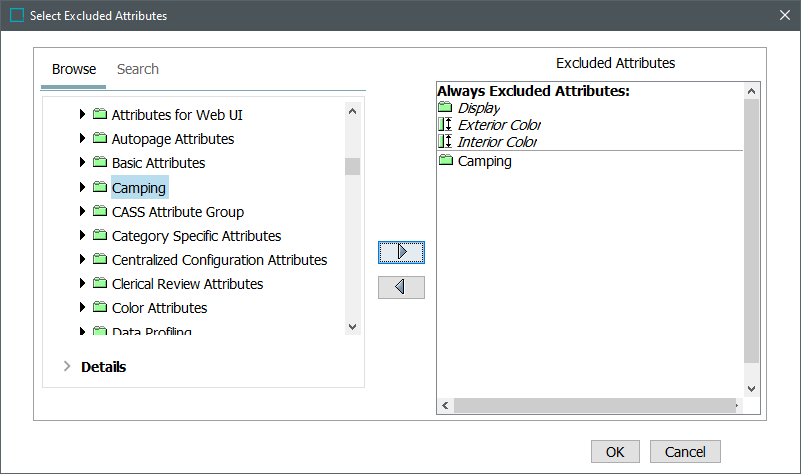This screenshot has height=474, width=801.
Task: Expand the Attributes for Web UI node
Action: [x=83, y=115]
